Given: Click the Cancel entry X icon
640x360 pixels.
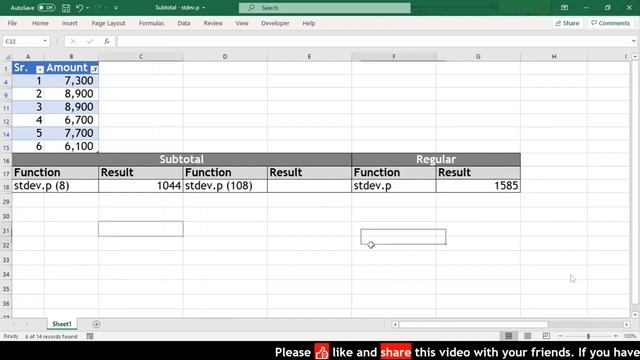Looking at the screenshot, I should [x=73, y=41].
